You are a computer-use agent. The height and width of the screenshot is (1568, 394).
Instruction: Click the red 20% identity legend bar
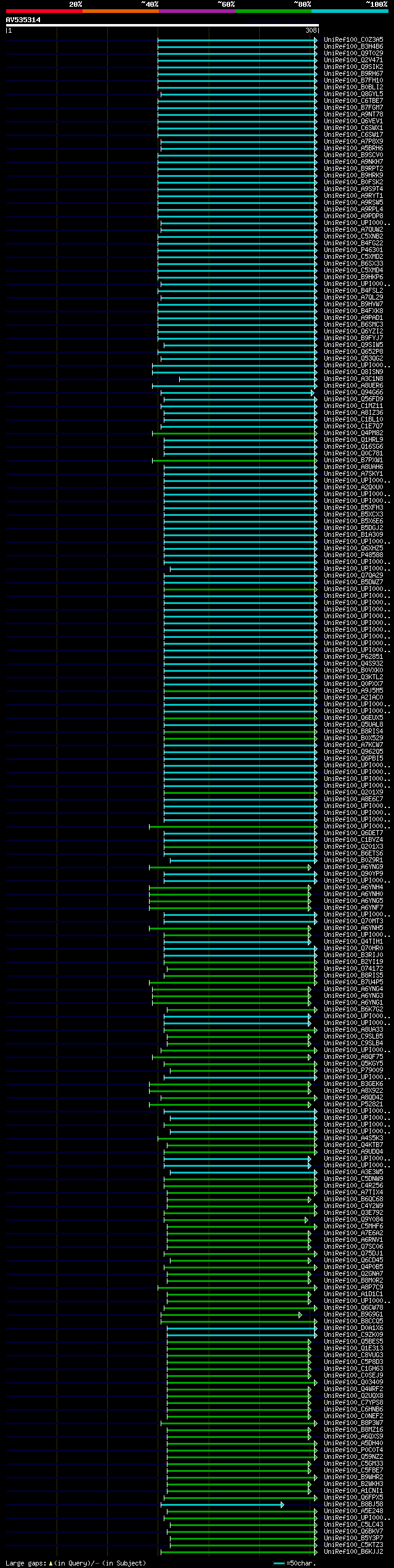44,11
